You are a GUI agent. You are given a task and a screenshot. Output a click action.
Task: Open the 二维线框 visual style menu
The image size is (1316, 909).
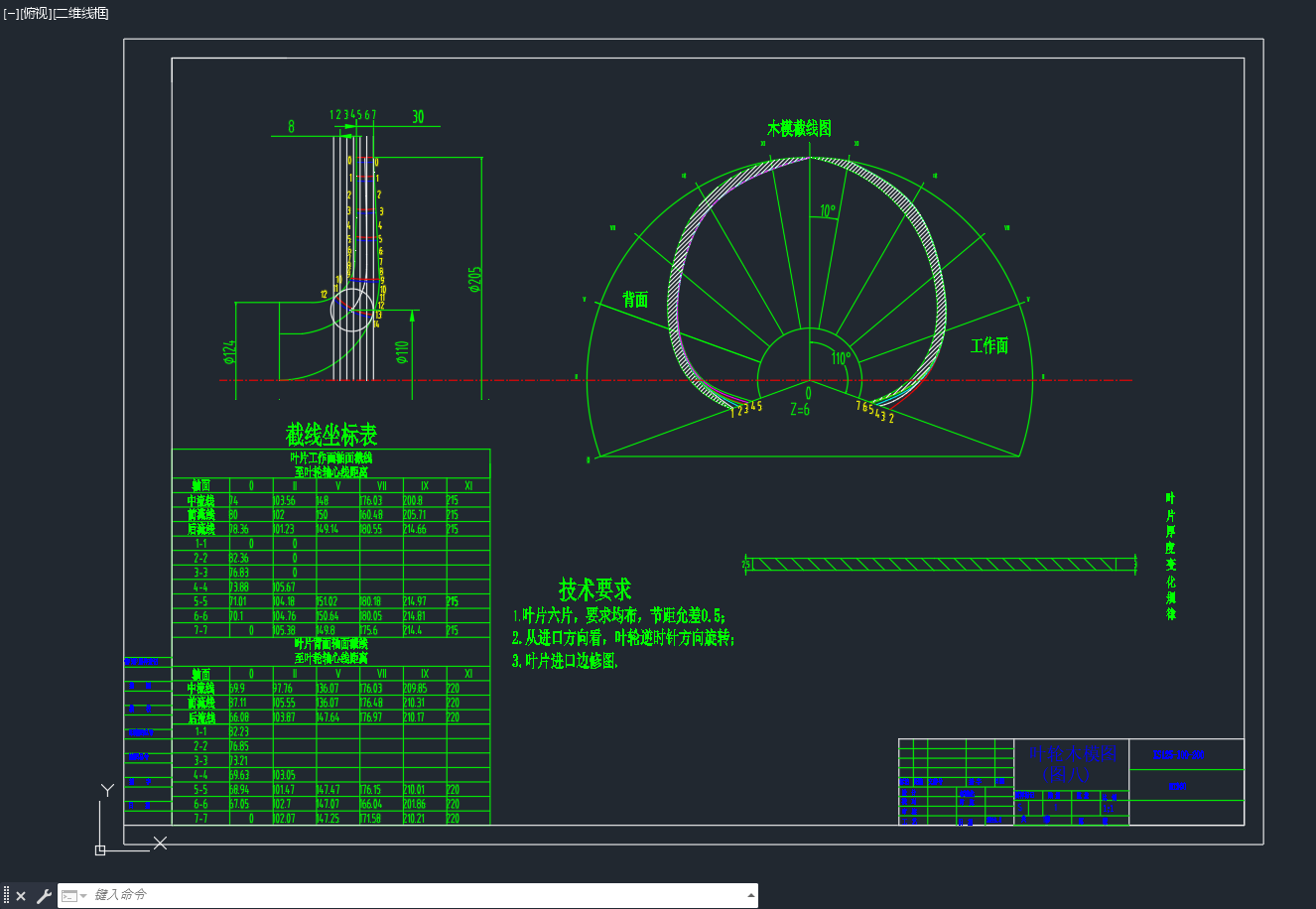[x=80, y=13]
